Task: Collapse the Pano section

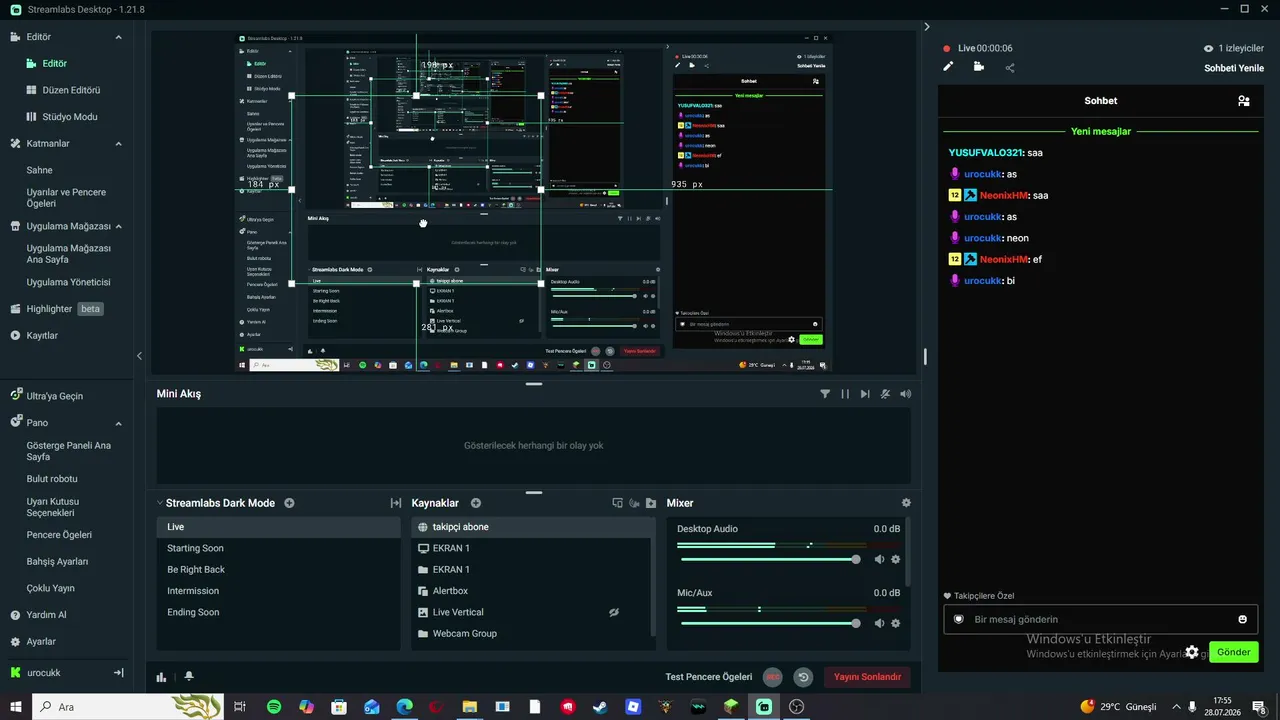Action: 118,423
